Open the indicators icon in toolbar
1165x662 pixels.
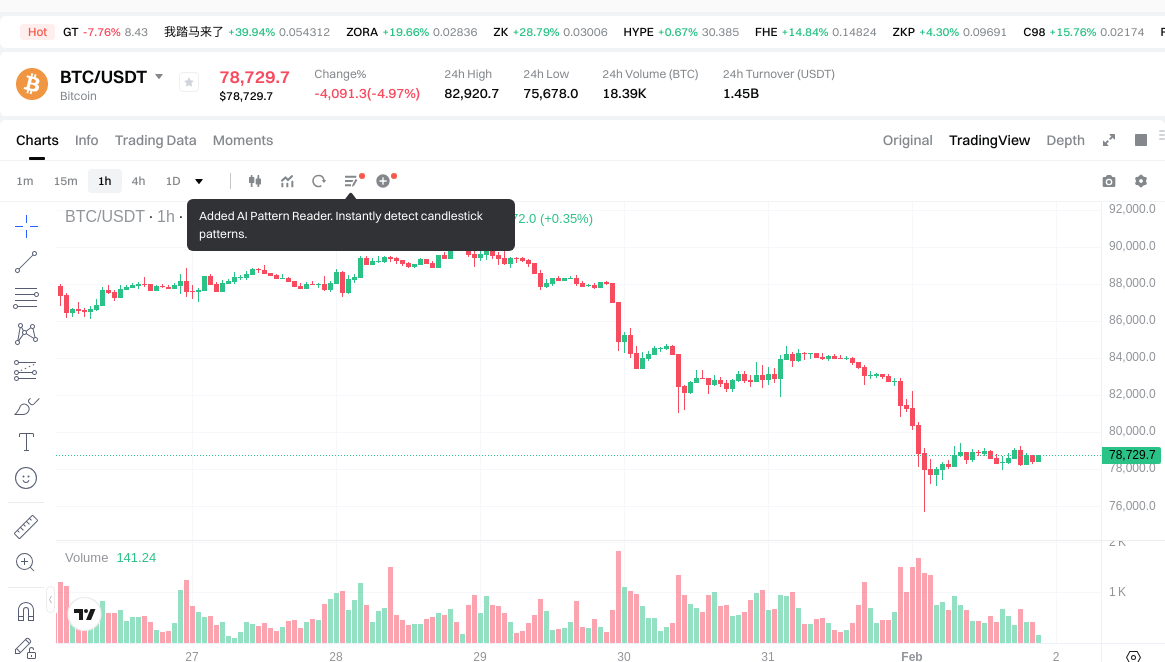[287, 181]
